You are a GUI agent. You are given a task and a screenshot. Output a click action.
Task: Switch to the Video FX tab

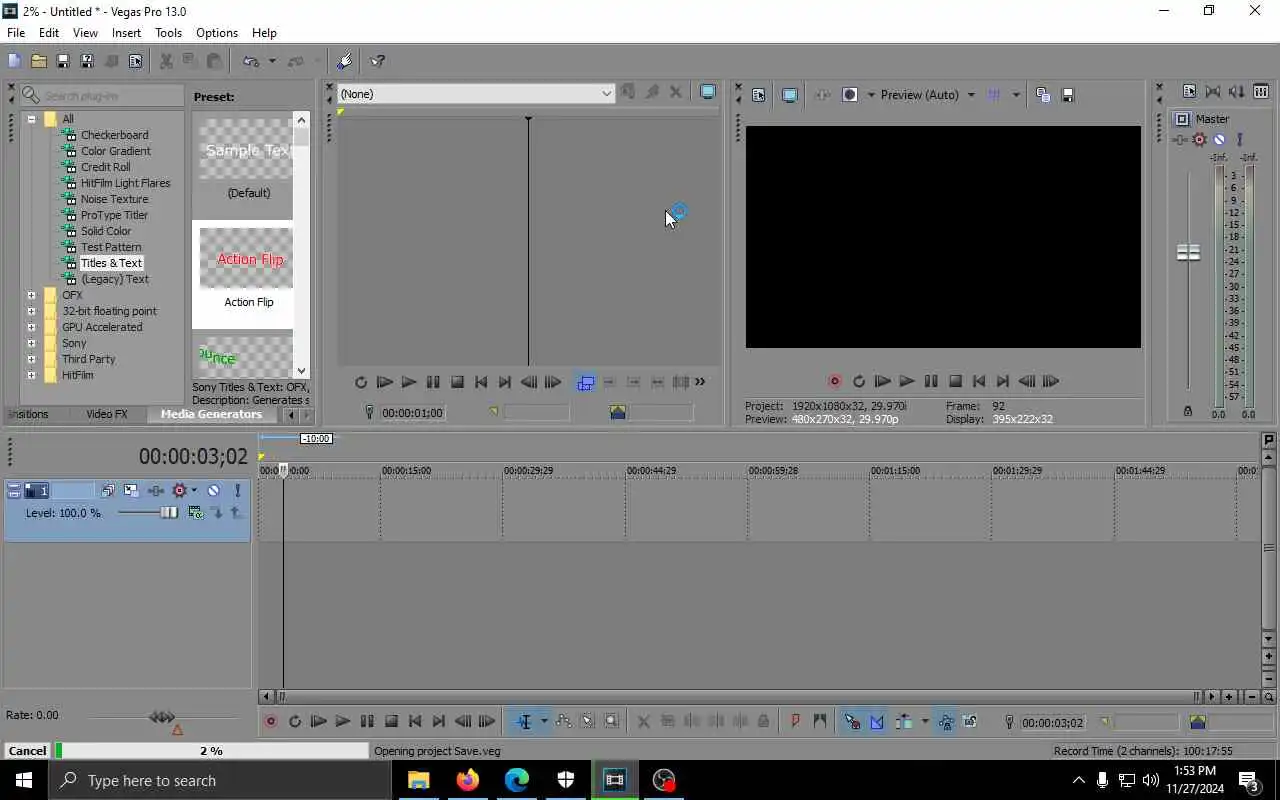(x=106, y=414)
